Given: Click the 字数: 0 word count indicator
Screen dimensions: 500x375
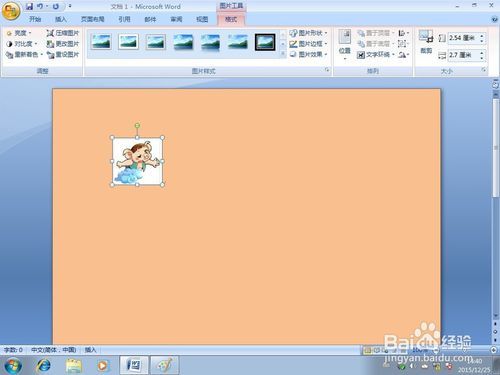Looking at the screenshot, I should [x=13, y=350].
